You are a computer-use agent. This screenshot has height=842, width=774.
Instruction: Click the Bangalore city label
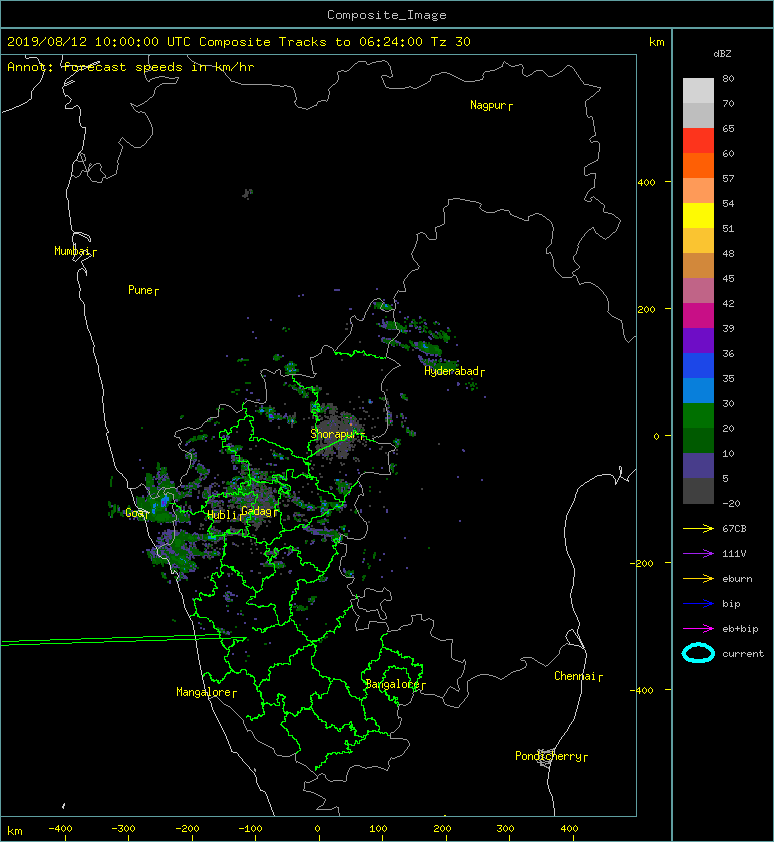[x=392, y=684]
